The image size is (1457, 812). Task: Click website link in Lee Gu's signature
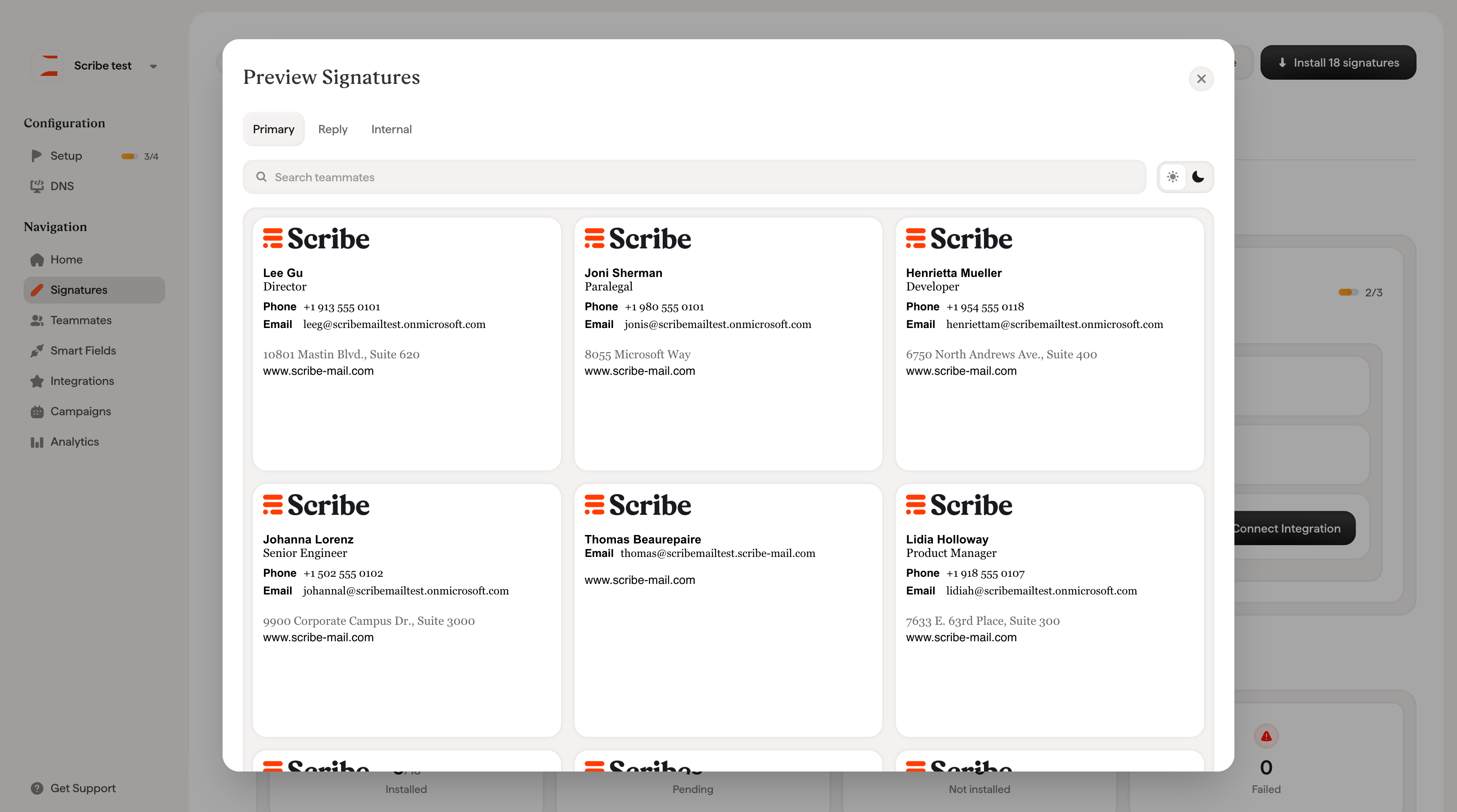click(318, 371)
